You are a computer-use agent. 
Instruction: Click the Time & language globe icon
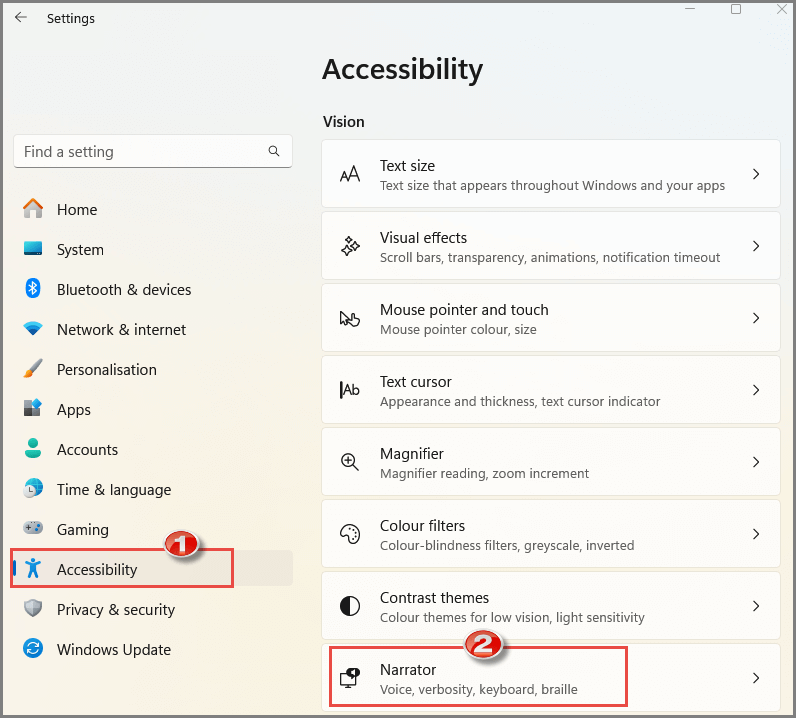[33, 488]
